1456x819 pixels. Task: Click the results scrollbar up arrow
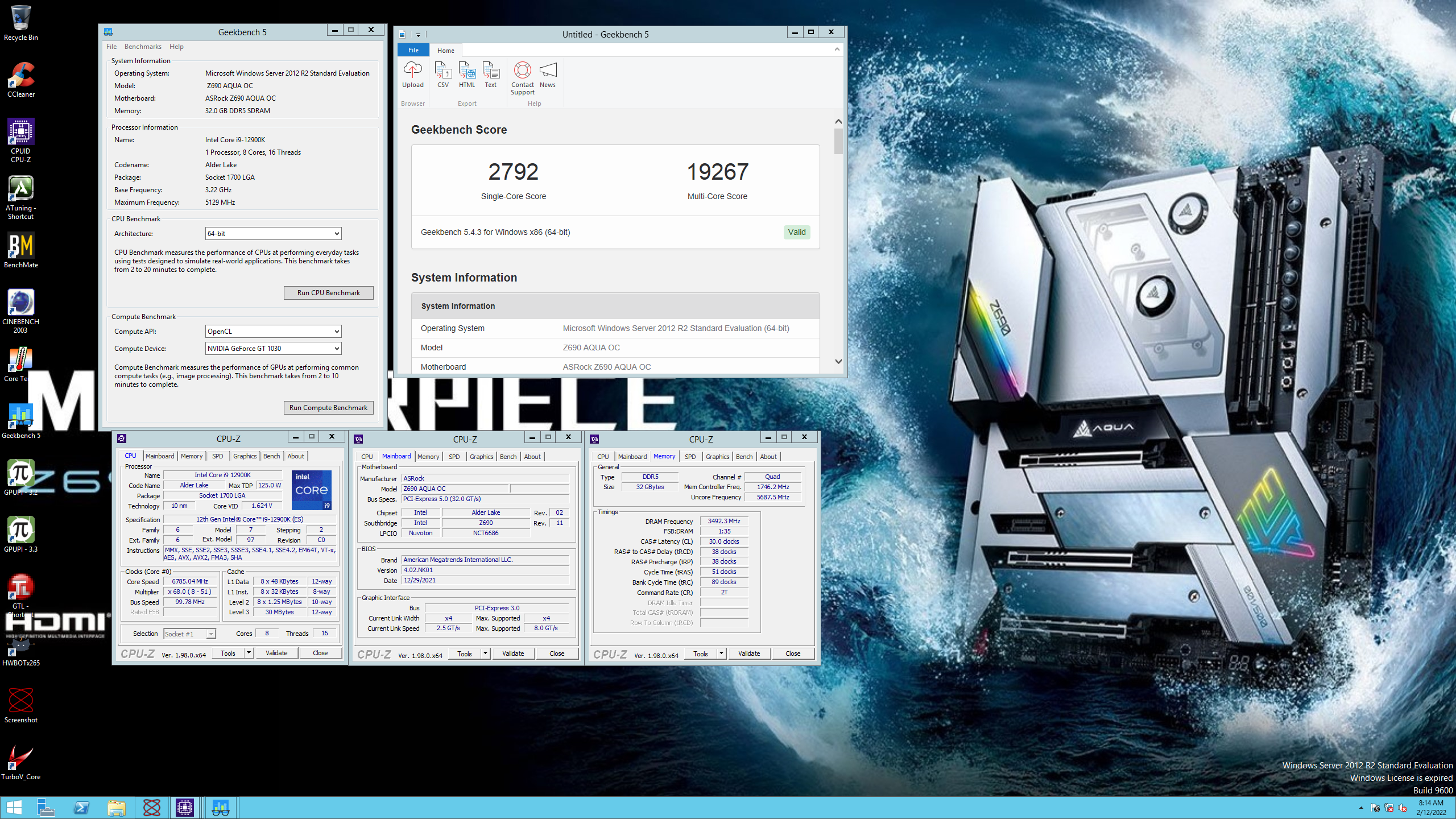coord(838,121)
